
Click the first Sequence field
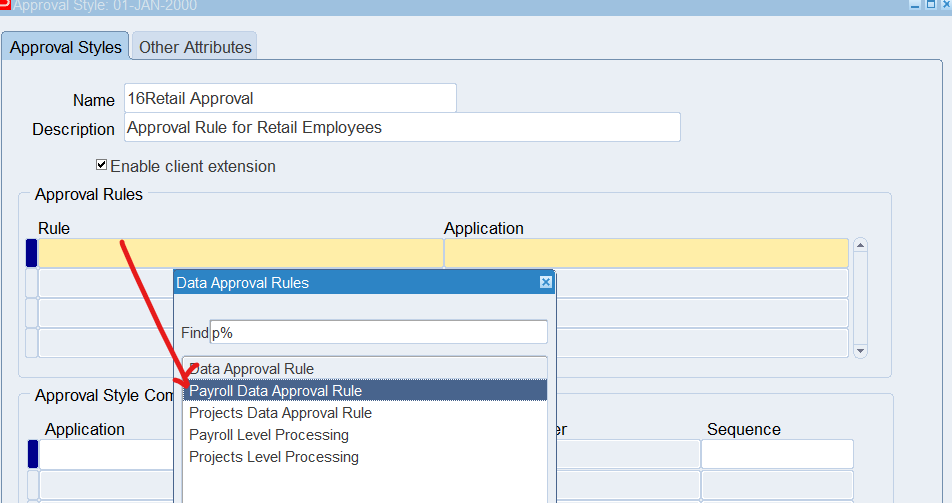777,454
